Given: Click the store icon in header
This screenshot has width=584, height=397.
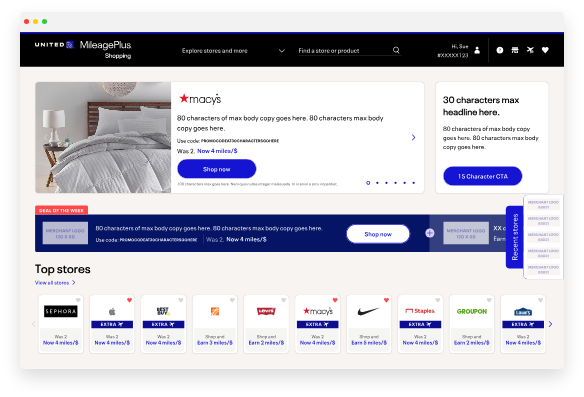Looking at the screenshot, I should click(515, 50).
